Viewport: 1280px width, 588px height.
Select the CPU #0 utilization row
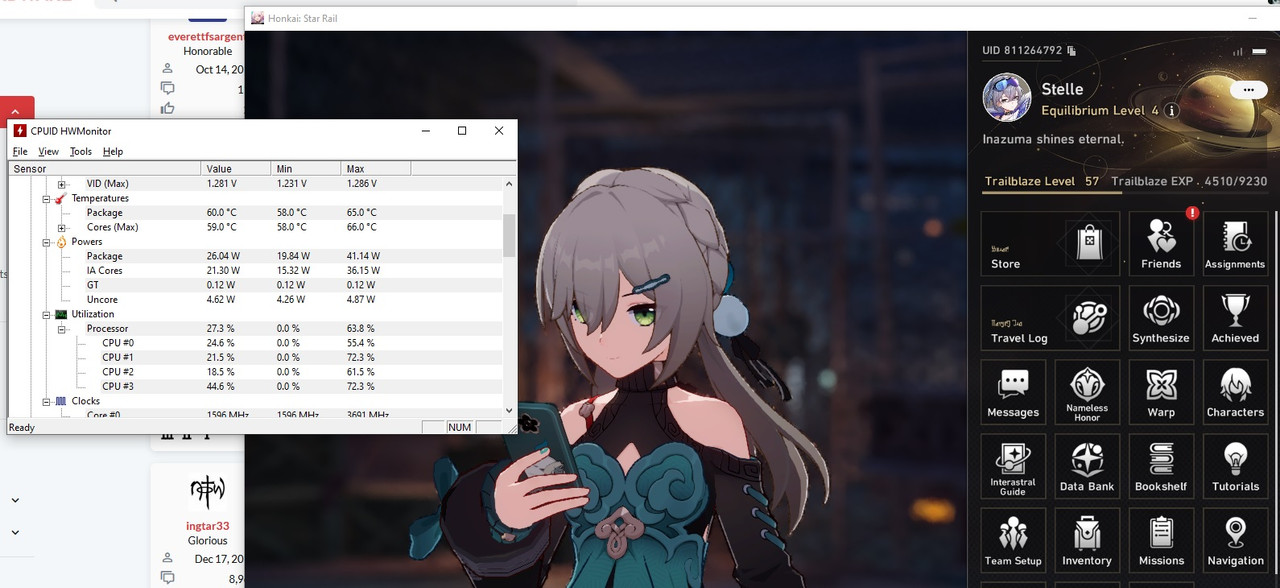(255, 343)
